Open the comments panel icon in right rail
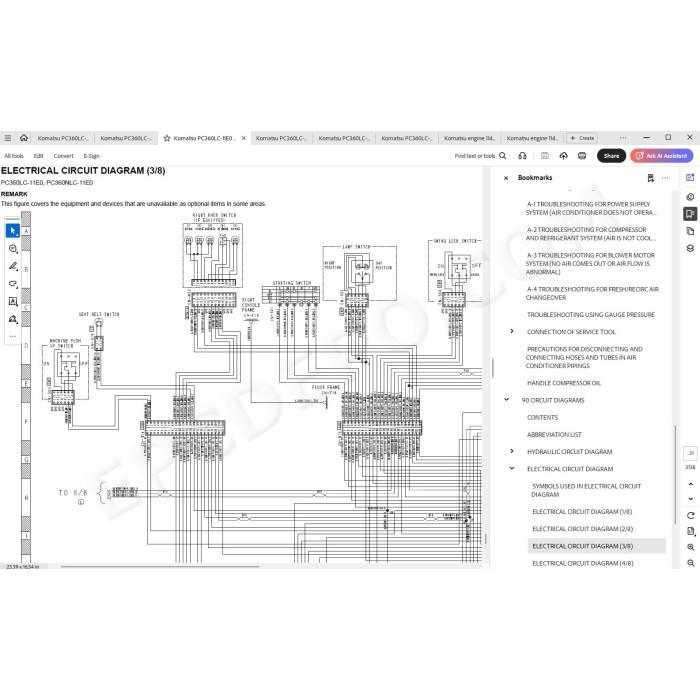Image resolution: width=700 pixels, height=700 pixels. [x=690, y=197]
